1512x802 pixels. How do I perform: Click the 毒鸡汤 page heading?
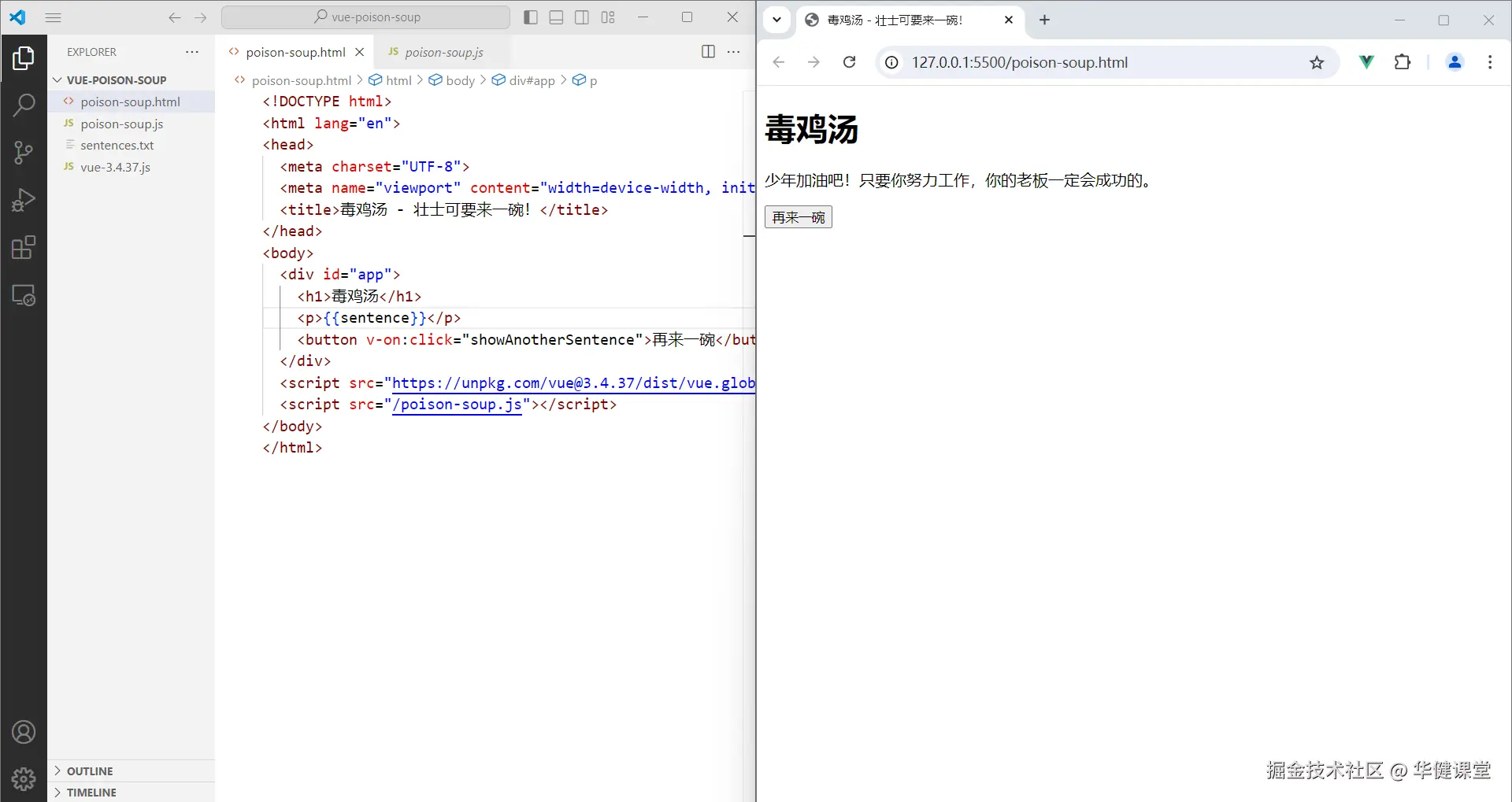(811, 129)
